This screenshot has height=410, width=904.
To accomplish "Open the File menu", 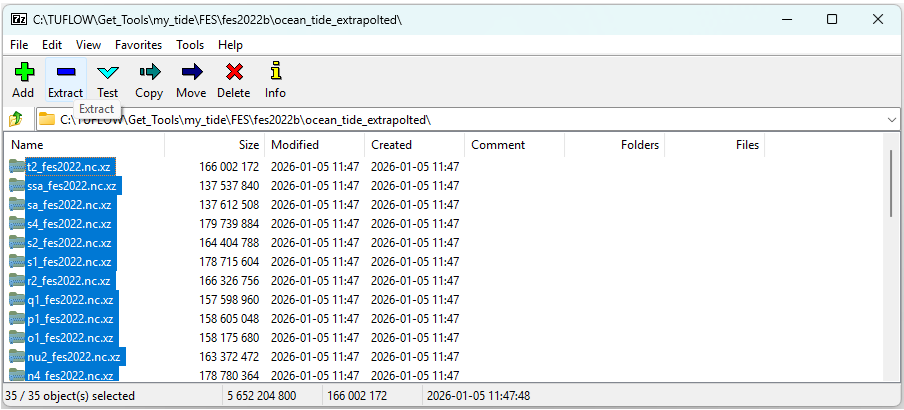I will point(19,45).
